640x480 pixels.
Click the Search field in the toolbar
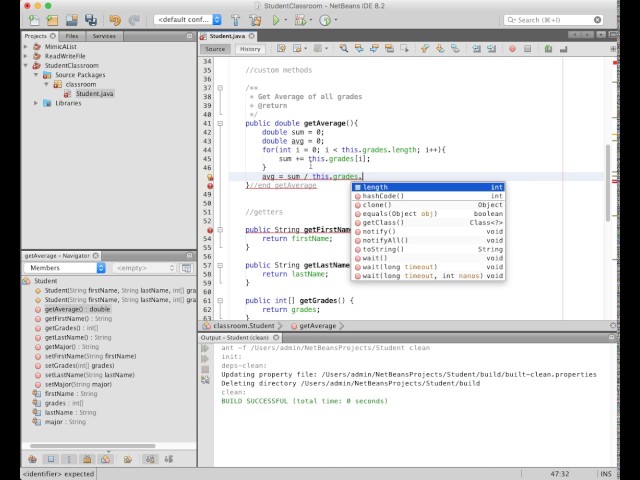pyautogui.click(x=553, y=20)
